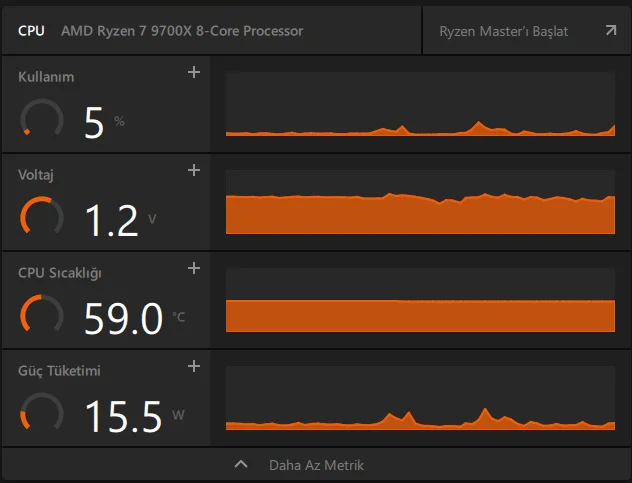
Task: Click the Kullanım usage history graph
Action: [x=420, y=104]
